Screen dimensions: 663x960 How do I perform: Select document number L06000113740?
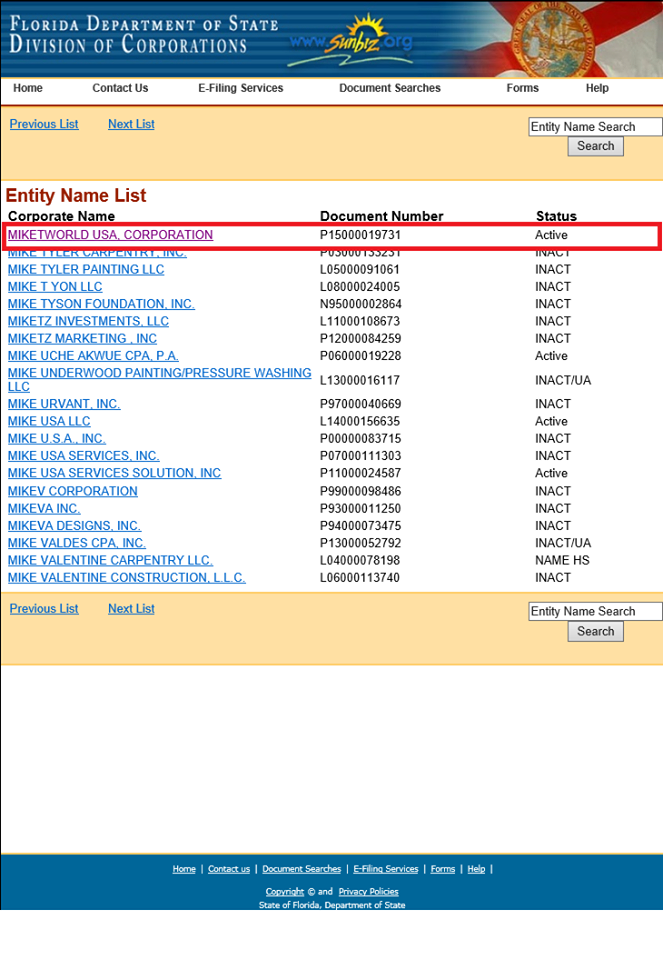coord(360,577)
